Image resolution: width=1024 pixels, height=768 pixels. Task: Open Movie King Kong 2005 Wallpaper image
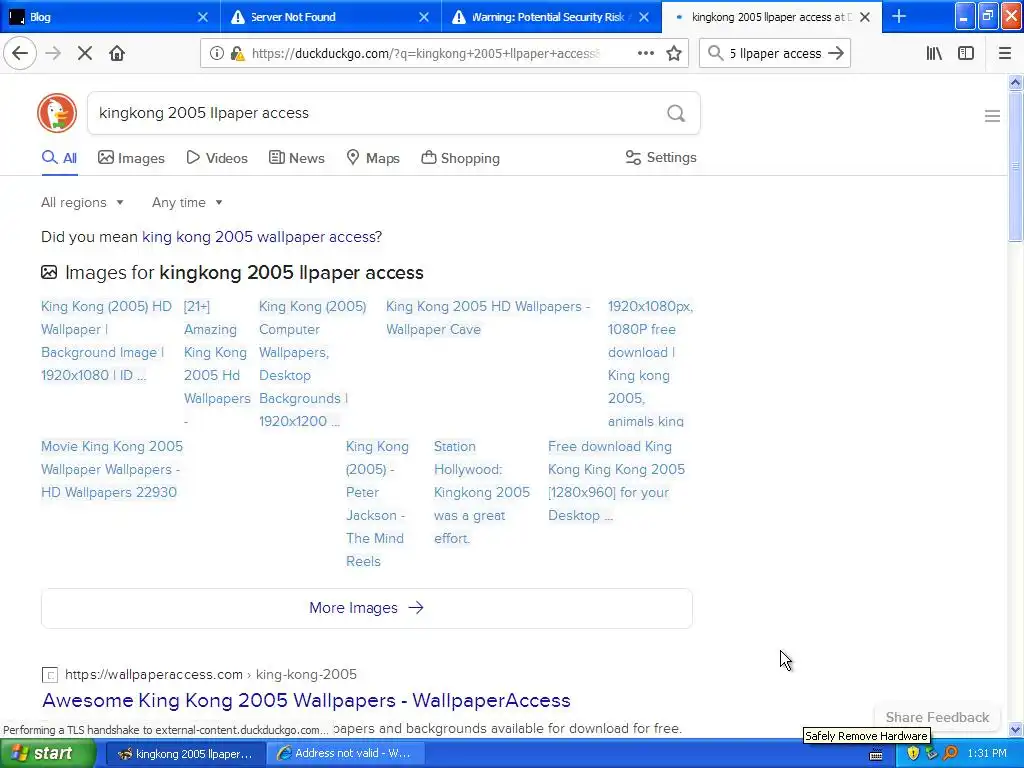[x=112, y=470]
